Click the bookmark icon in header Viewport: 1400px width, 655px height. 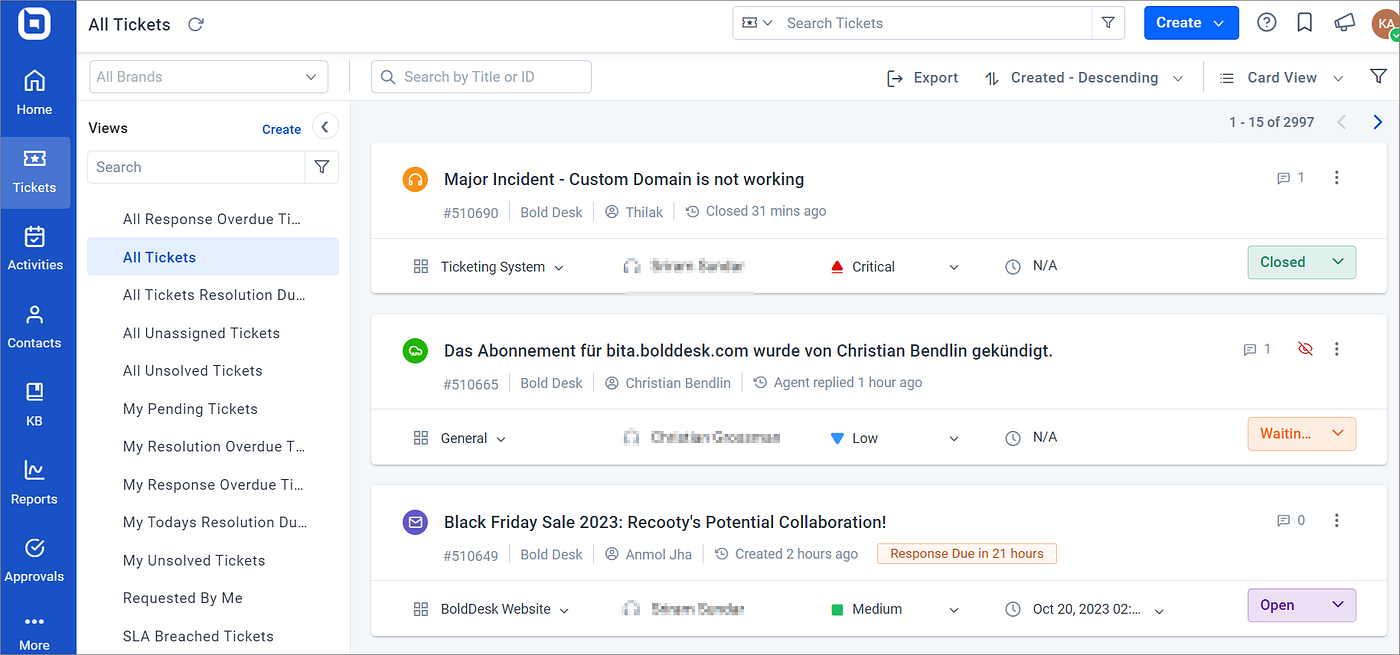pos(1304,22)
